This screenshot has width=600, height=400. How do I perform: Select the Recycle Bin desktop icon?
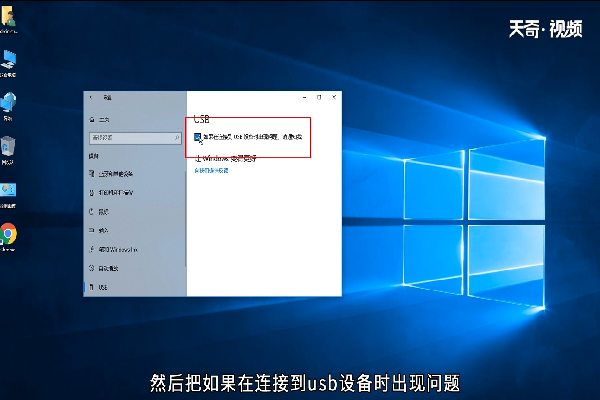tap(8, 150)
